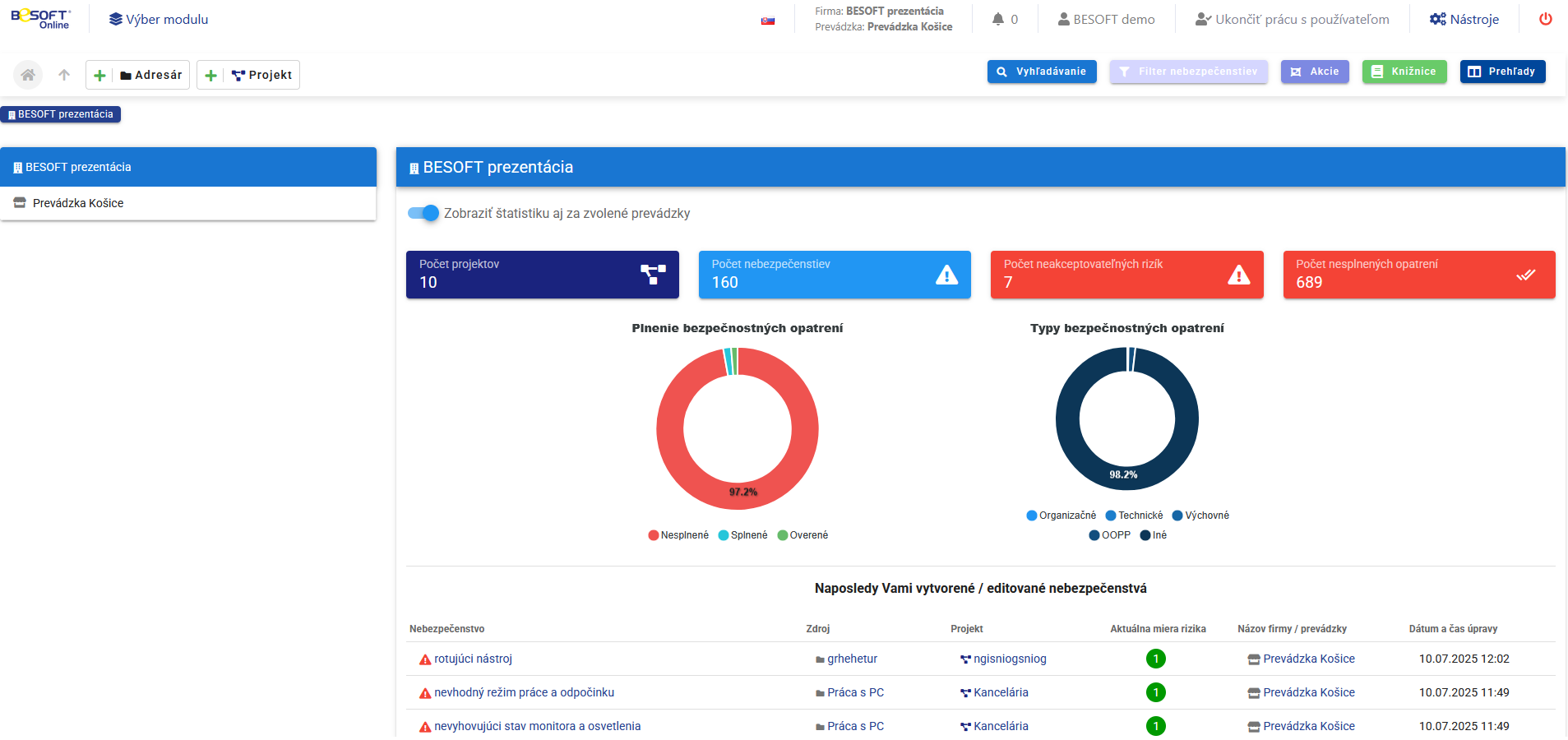Click warning triangle icon beside rotujúci nástroj

(x=425, y=659)
